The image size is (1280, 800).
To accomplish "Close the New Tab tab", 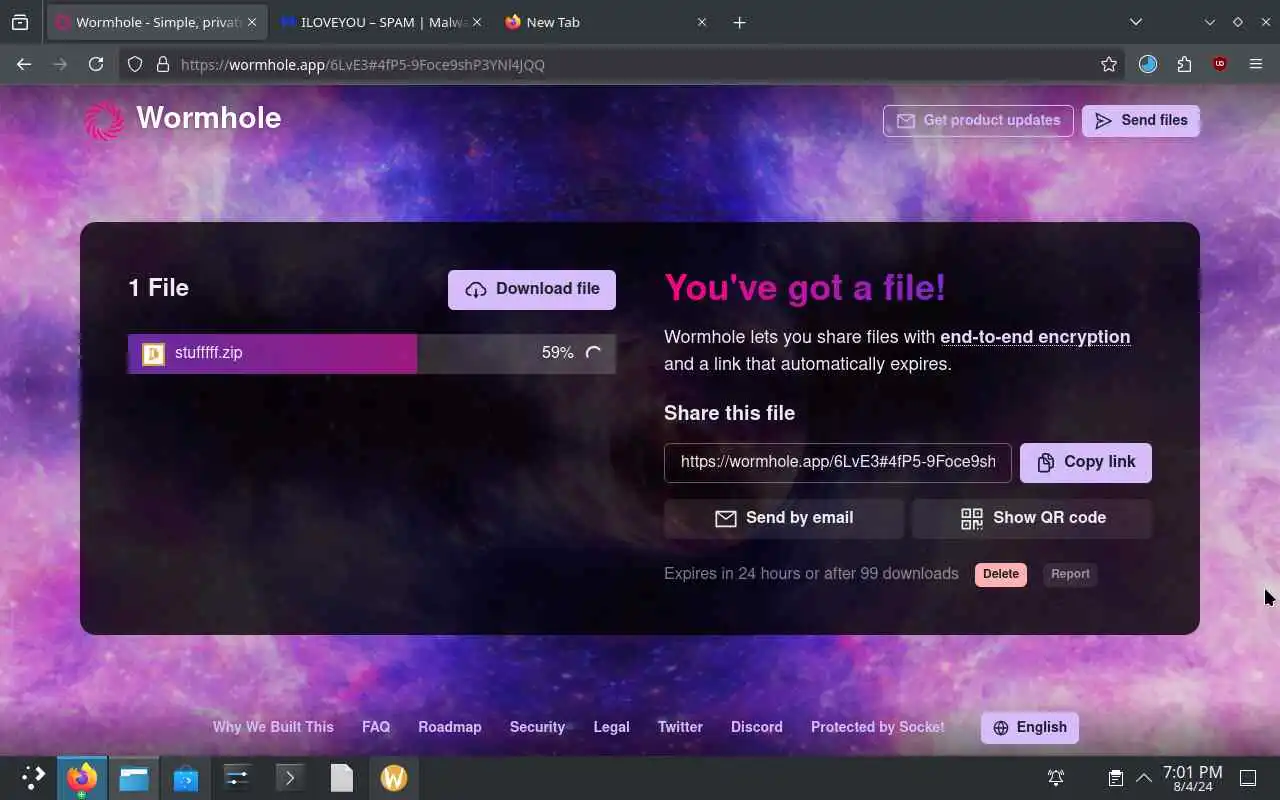I will (702, 22).
